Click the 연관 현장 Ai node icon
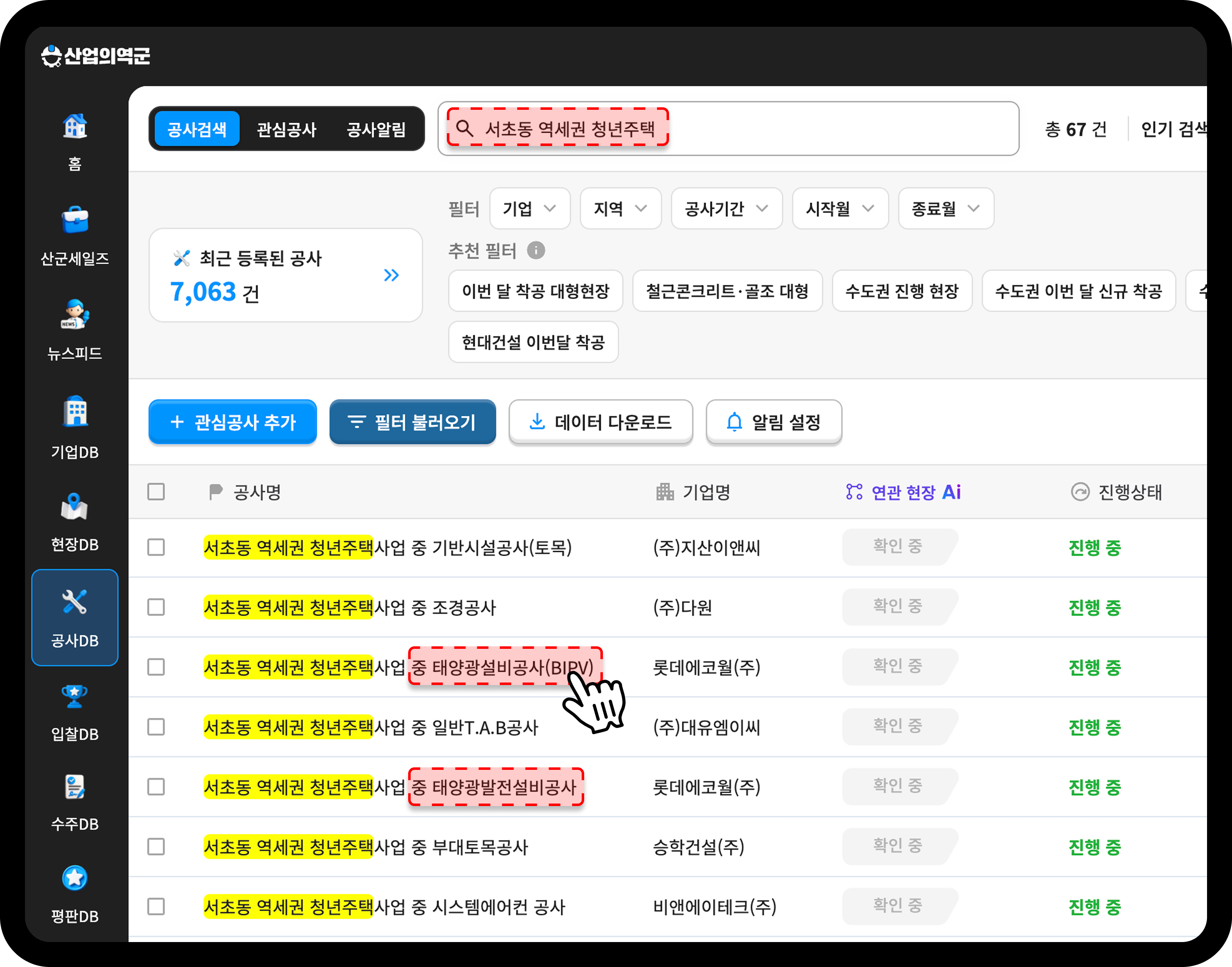 point(854,492)
